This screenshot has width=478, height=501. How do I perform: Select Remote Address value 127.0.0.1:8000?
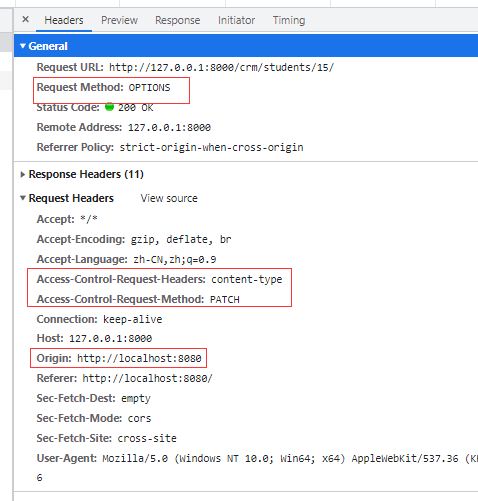click(169, 127)
